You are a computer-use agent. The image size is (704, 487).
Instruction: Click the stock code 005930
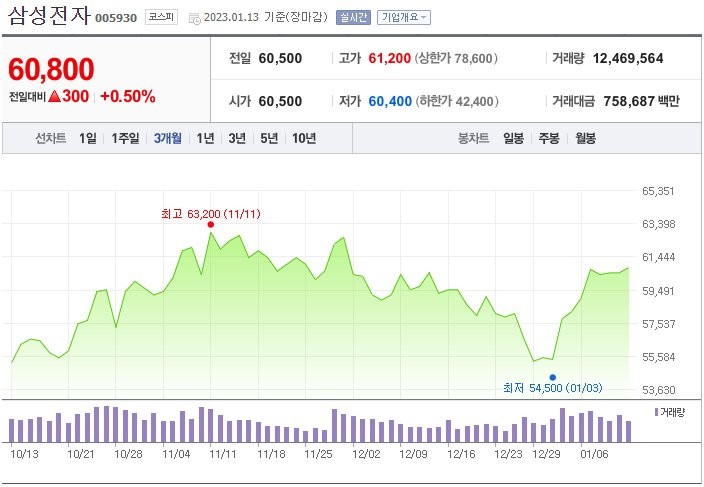[116, 18]
